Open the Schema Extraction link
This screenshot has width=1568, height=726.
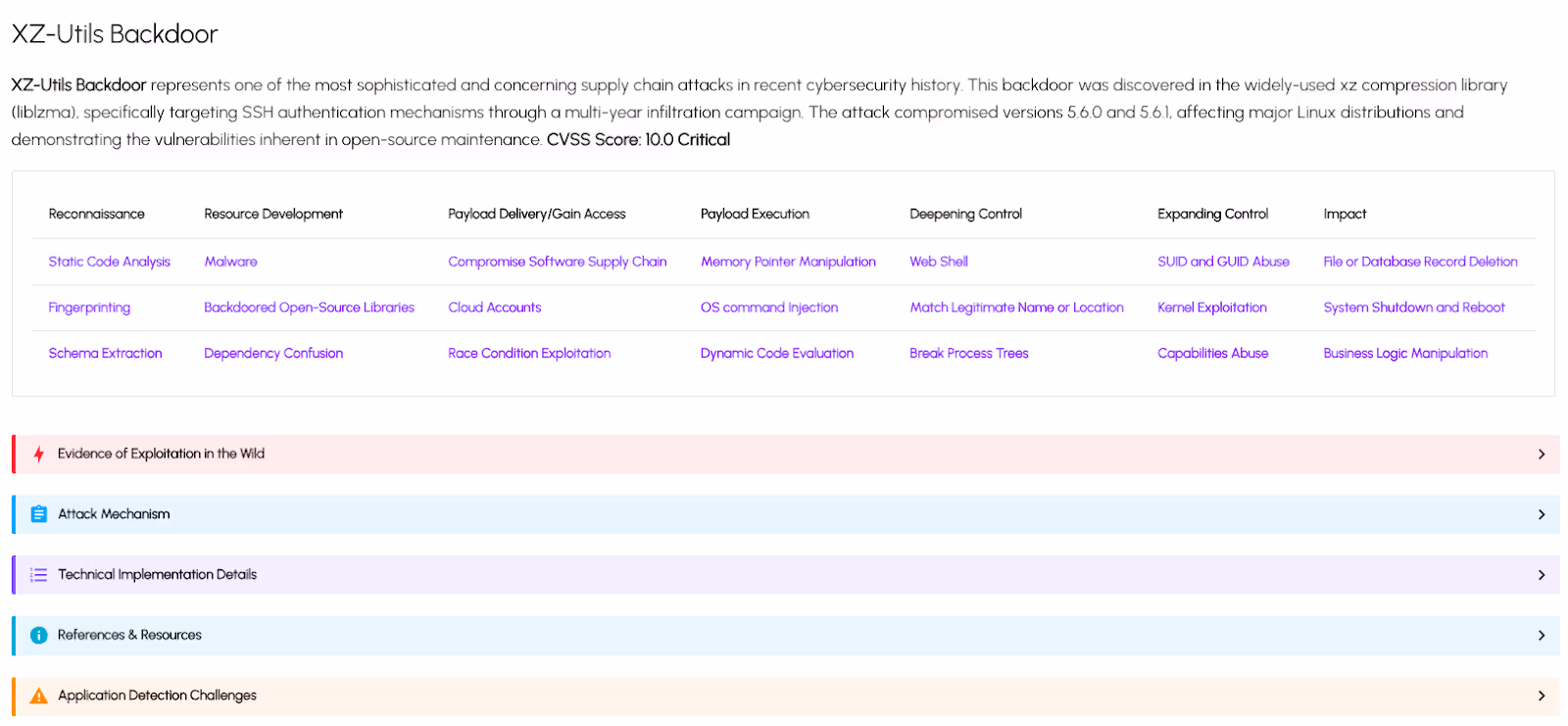tap(105, 354)
